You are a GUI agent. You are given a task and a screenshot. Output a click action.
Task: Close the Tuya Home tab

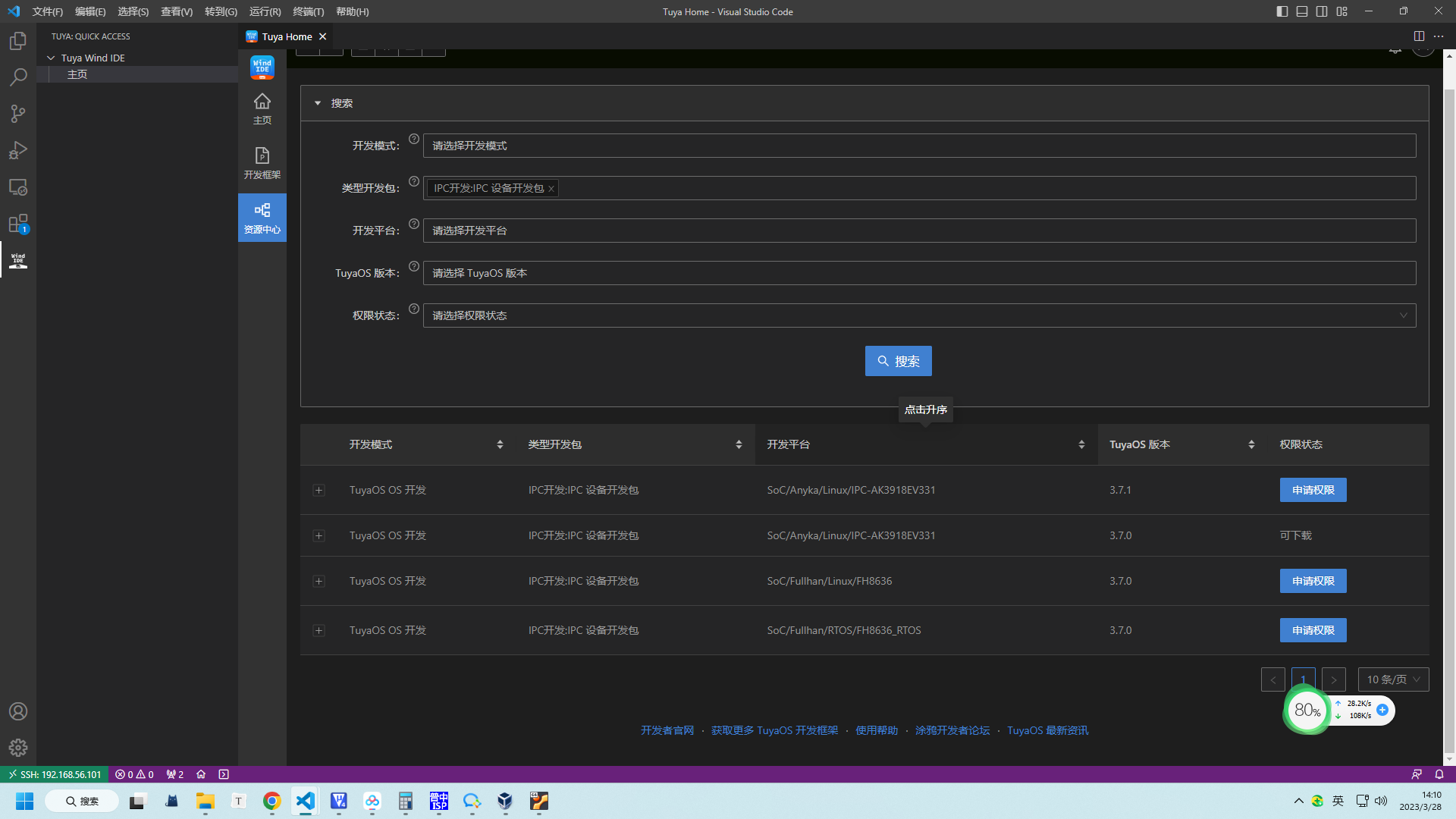point(323,36)
